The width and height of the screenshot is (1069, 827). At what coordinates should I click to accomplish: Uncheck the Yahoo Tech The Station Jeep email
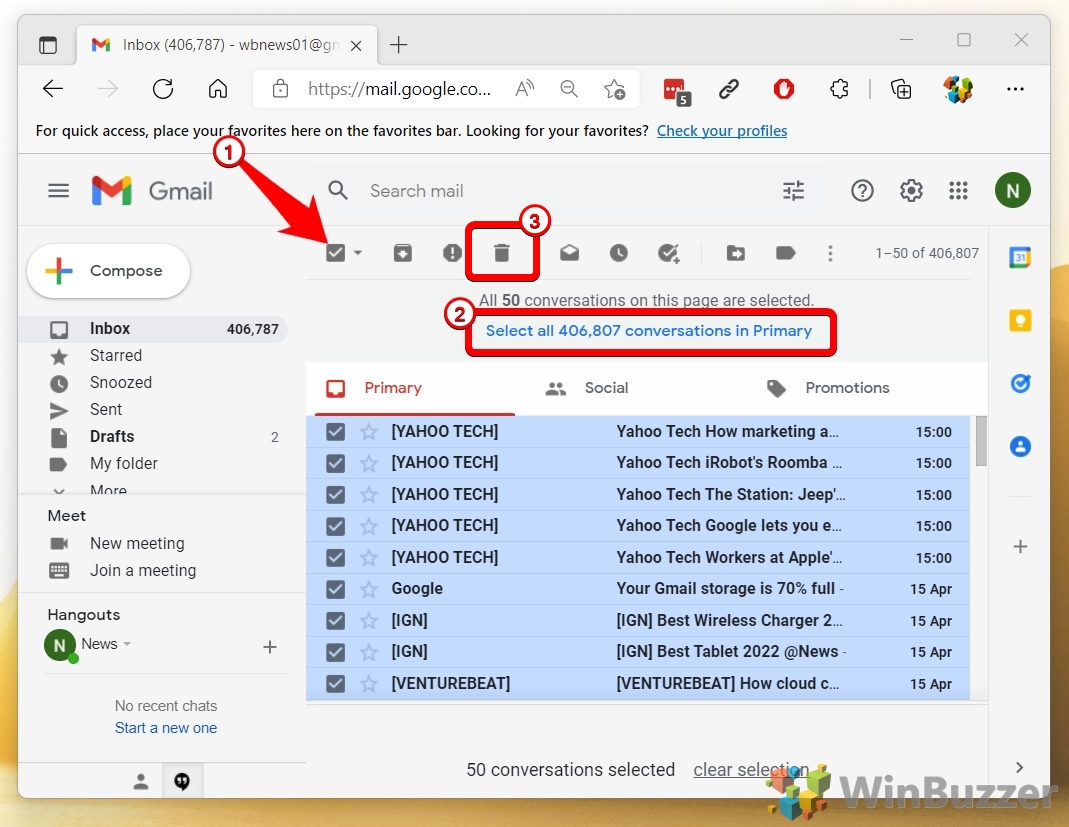335,494
